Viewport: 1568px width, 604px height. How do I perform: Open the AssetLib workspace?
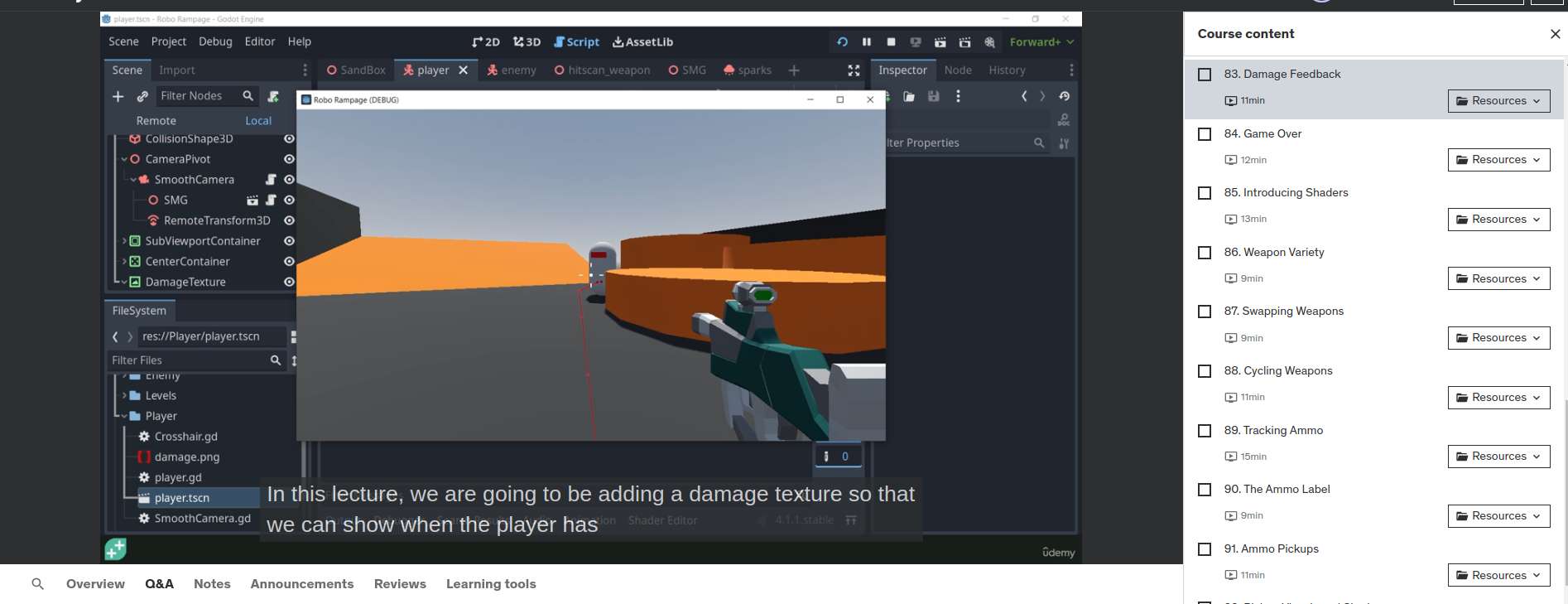(x=642, y=41)
